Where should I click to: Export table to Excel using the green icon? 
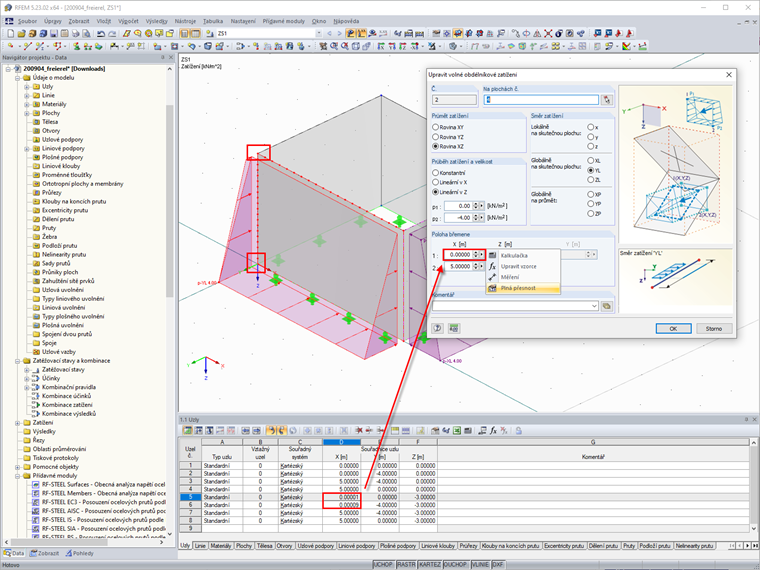(x=457, y=430)
